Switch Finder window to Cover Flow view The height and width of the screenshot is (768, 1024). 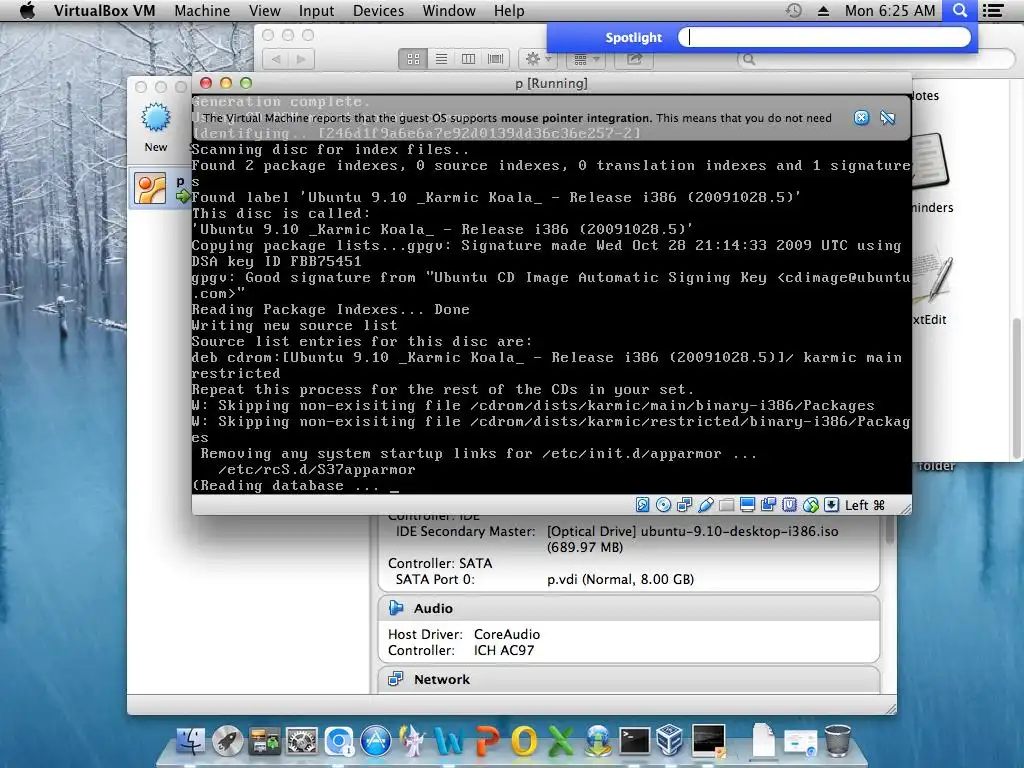click(x=496, y=59)
